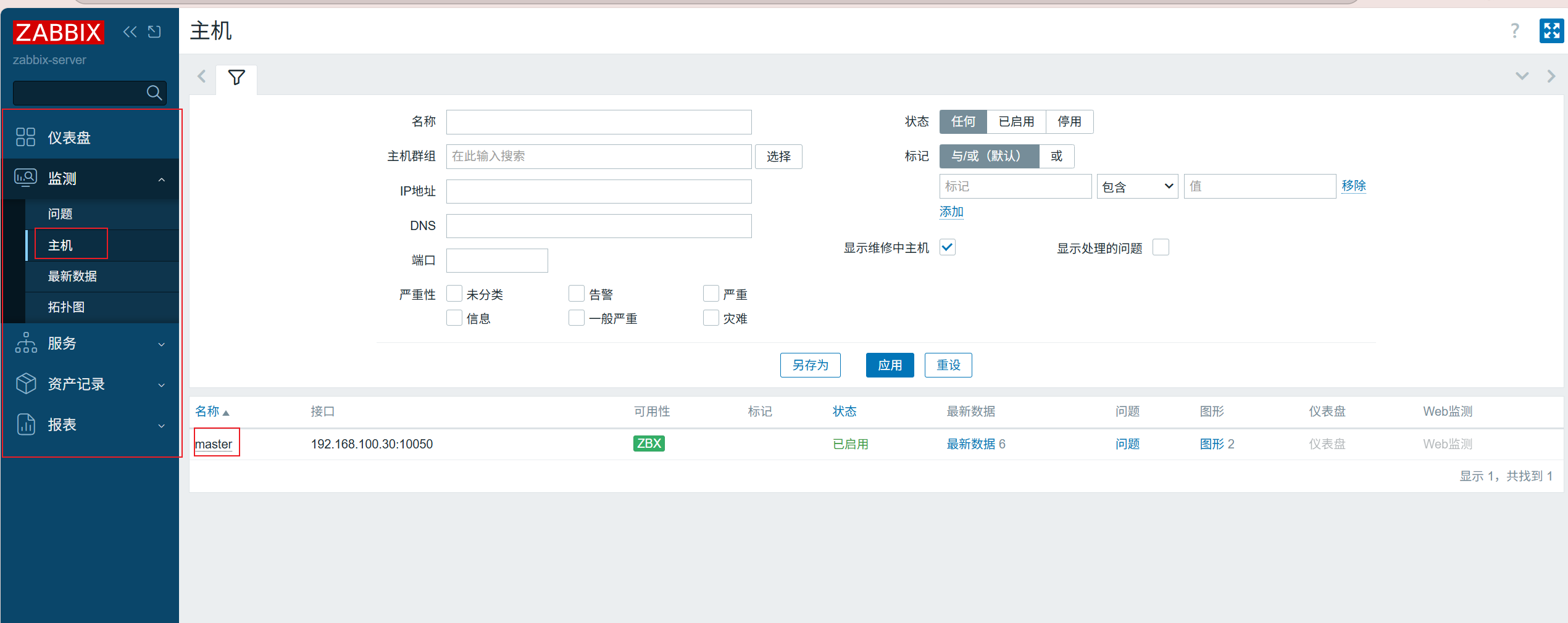Expand the 资产记录 menu section

[162, 385]
